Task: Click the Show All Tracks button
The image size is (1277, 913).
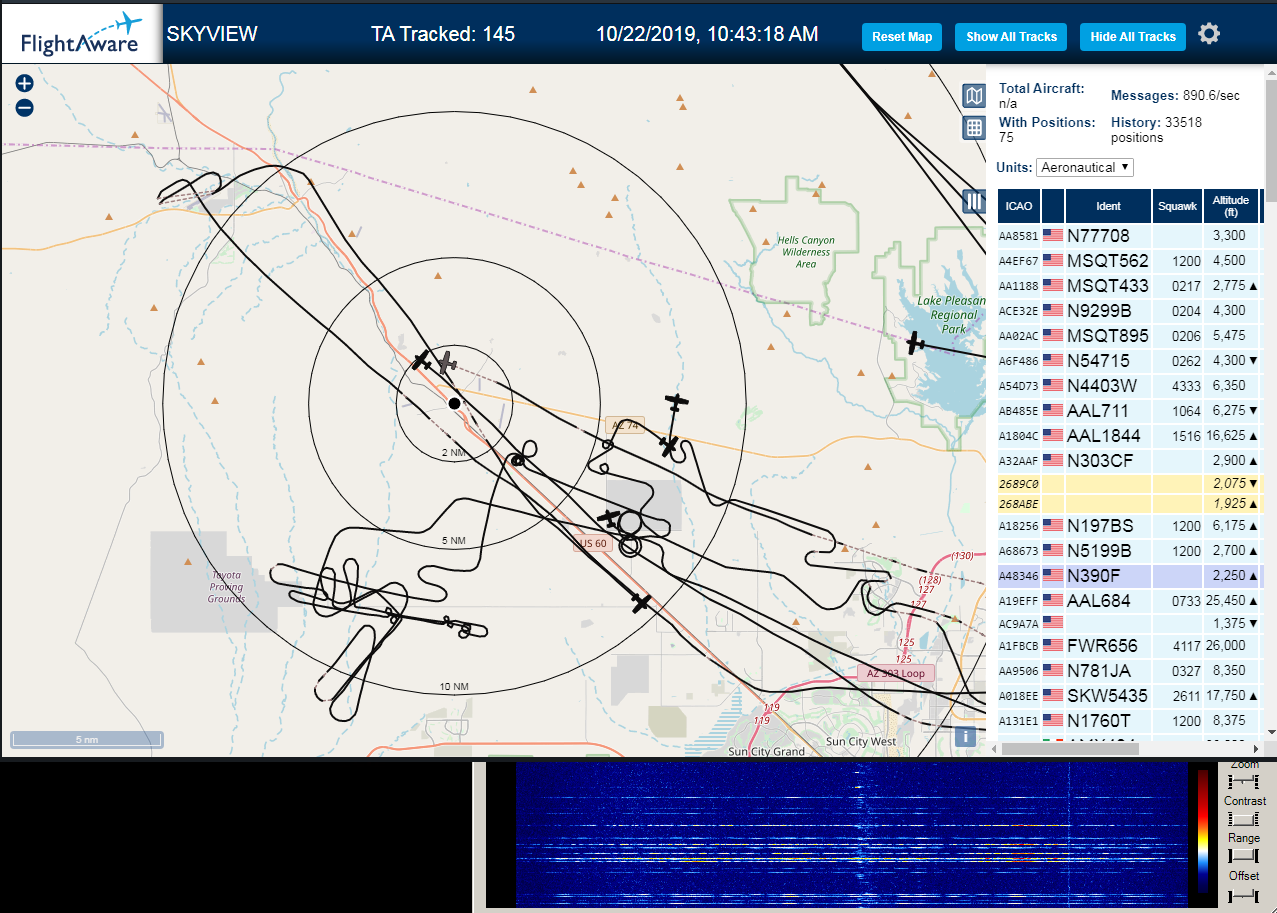Action: (1011, 37)
